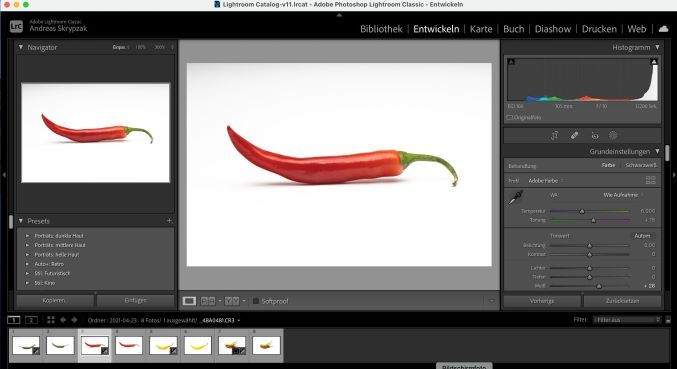The width and height of the screenshot is (677, 369).
Task: Switch to the Bibliothek module
Action: (381, 29)
